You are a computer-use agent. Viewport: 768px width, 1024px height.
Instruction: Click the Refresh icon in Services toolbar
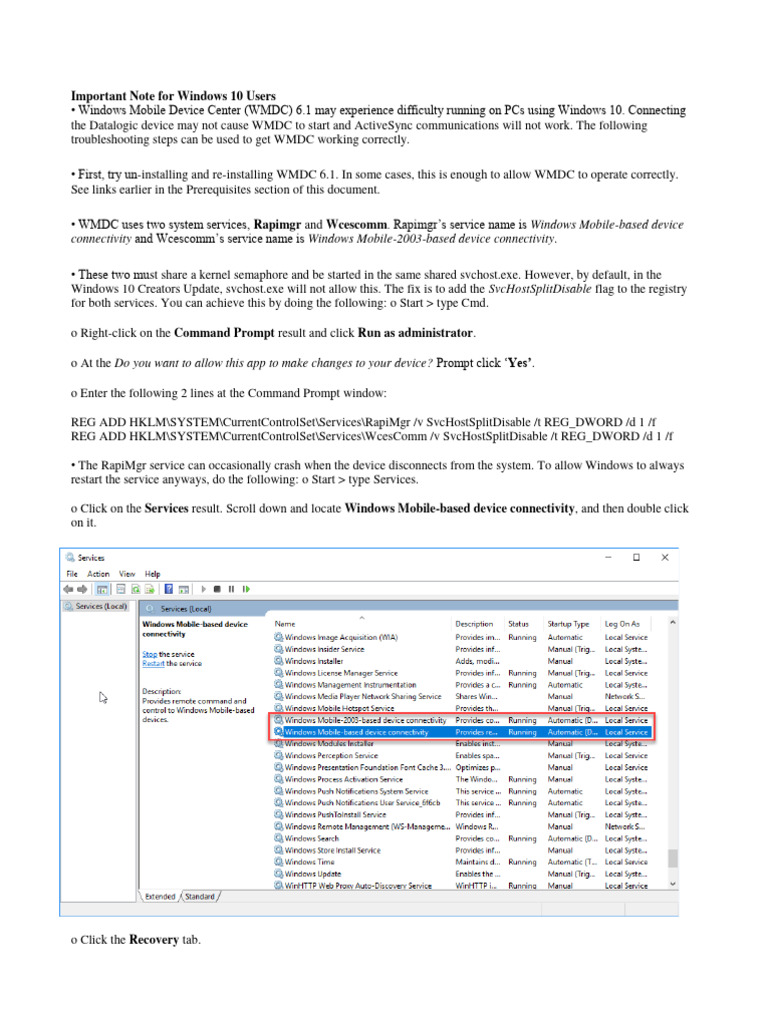coord(135,589)
